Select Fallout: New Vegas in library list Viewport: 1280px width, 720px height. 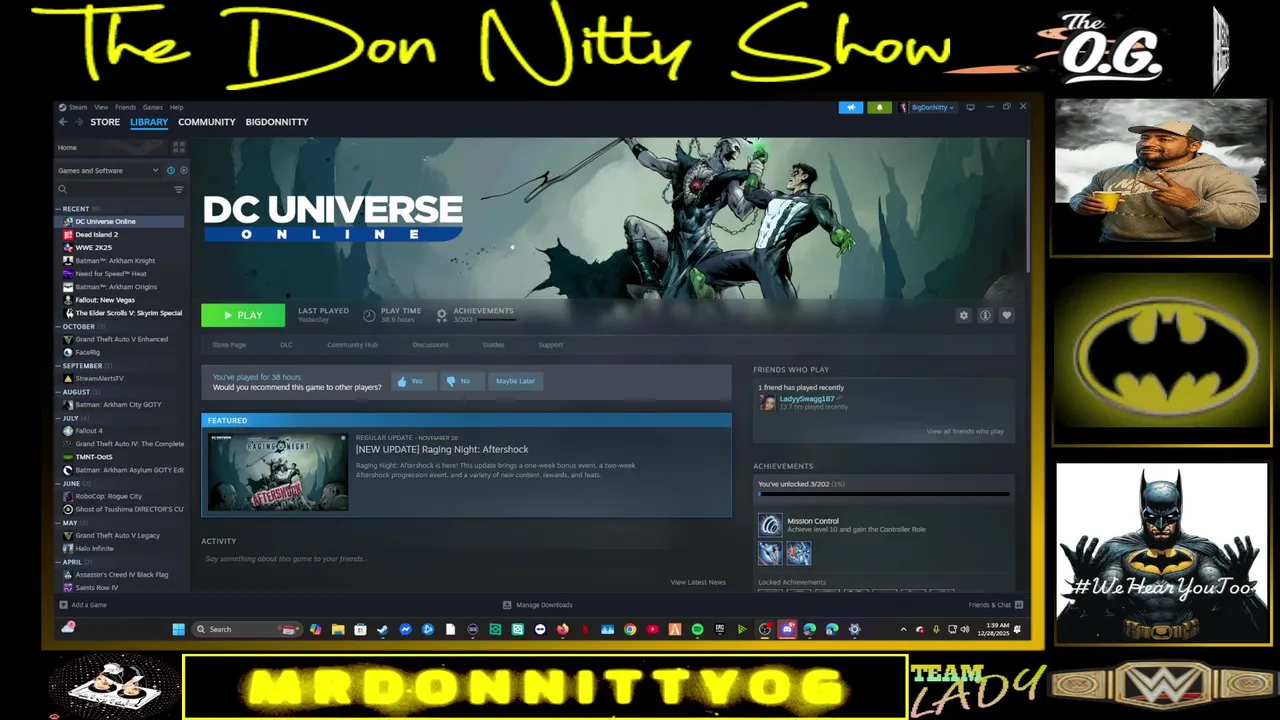[x=105, y=300]
